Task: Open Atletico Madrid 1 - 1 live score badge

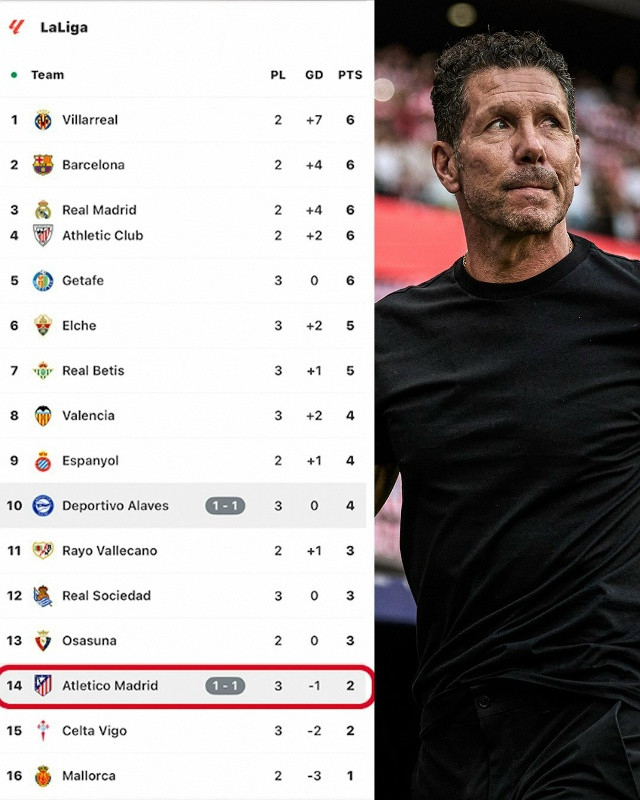Action: 225,686
